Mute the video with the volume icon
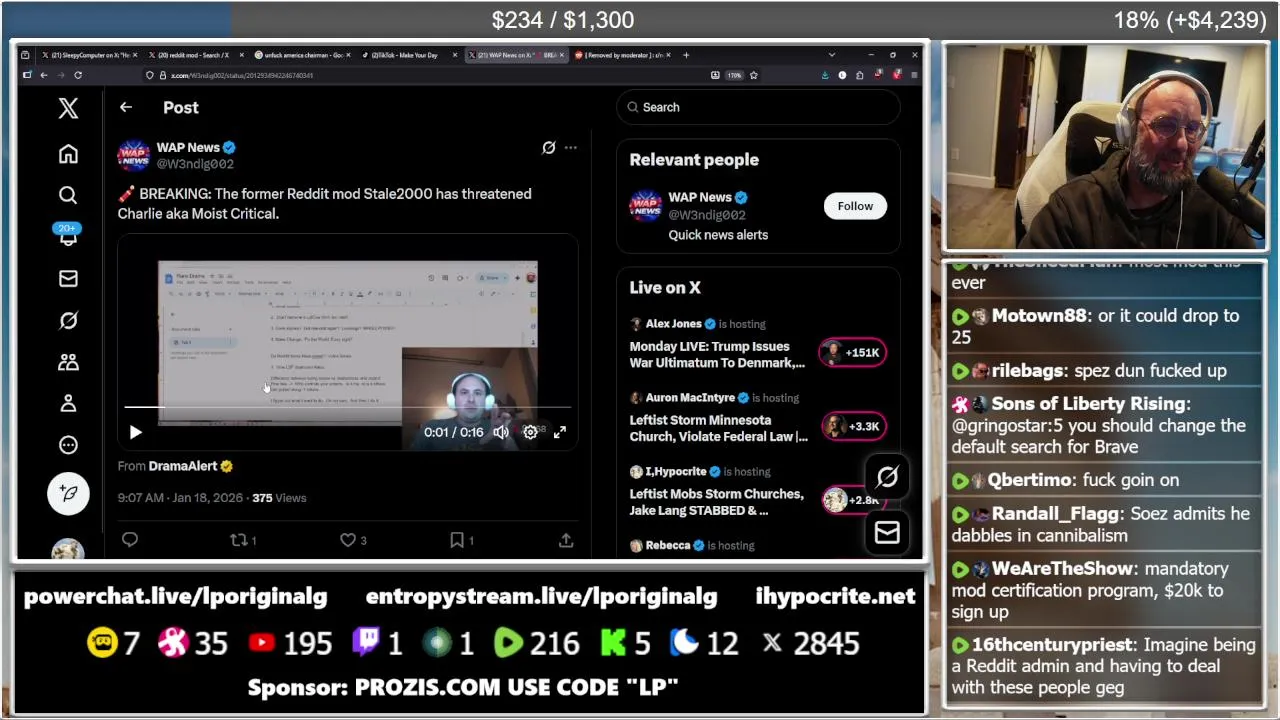The width and height of the screenshot is (1280, 720). click(x=501, y=432)
